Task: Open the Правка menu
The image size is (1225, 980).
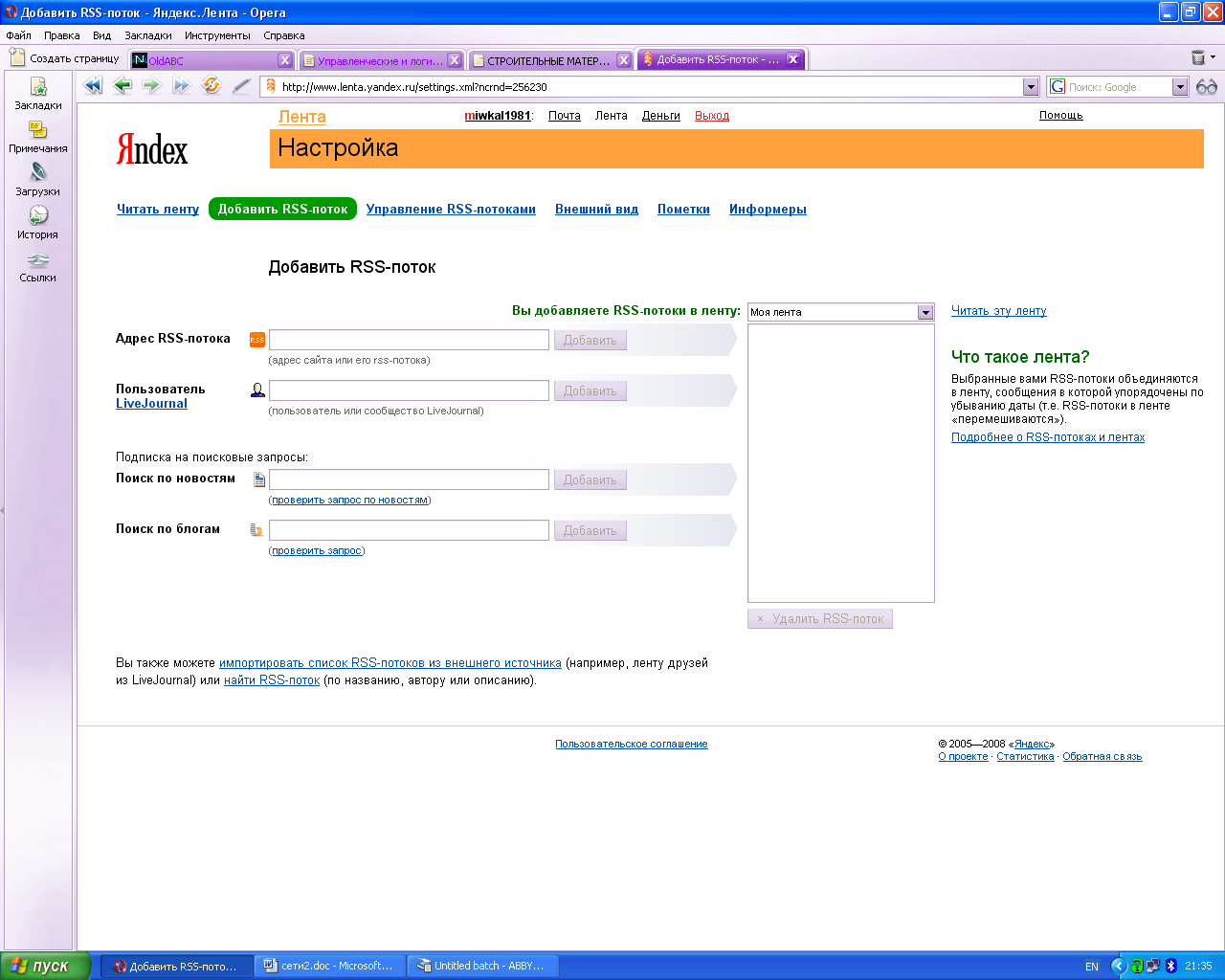Action: [62, 35]
